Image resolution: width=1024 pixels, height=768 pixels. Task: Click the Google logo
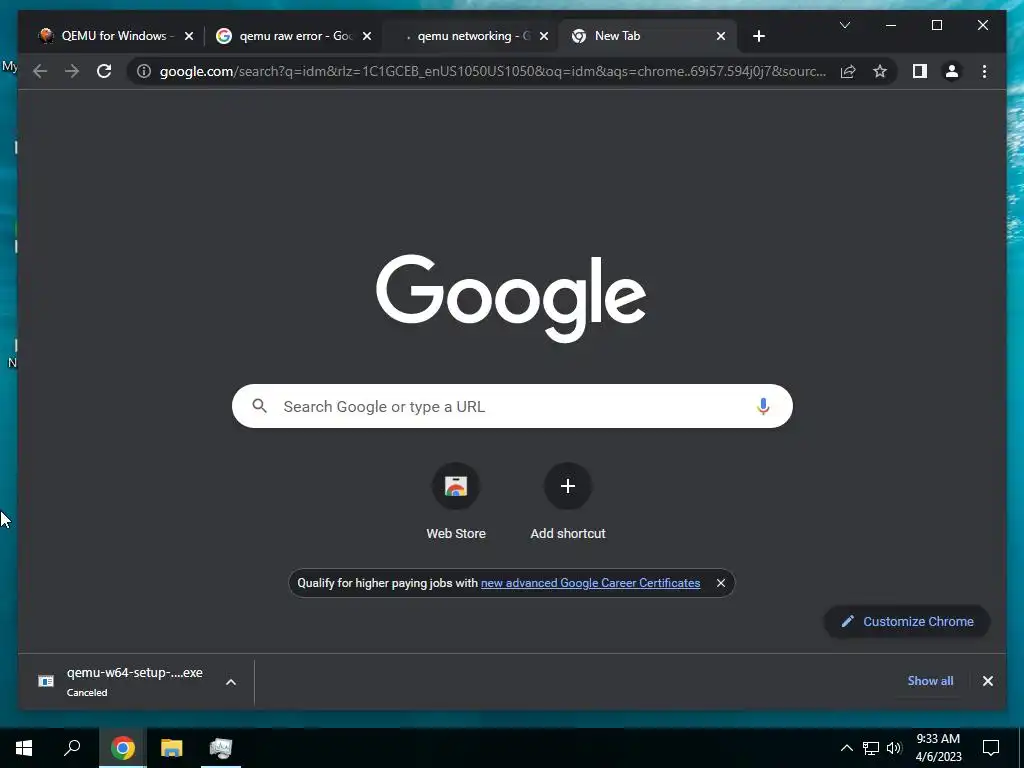[x=511, y=298]
